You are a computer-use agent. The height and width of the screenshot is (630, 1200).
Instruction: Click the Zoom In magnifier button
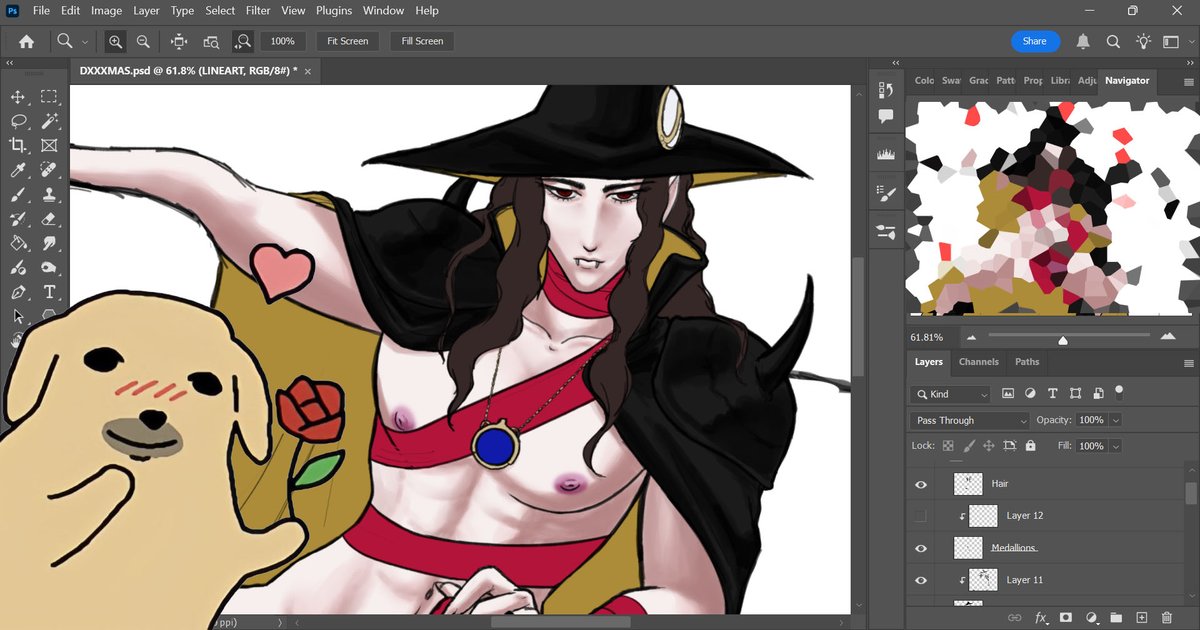116,41
